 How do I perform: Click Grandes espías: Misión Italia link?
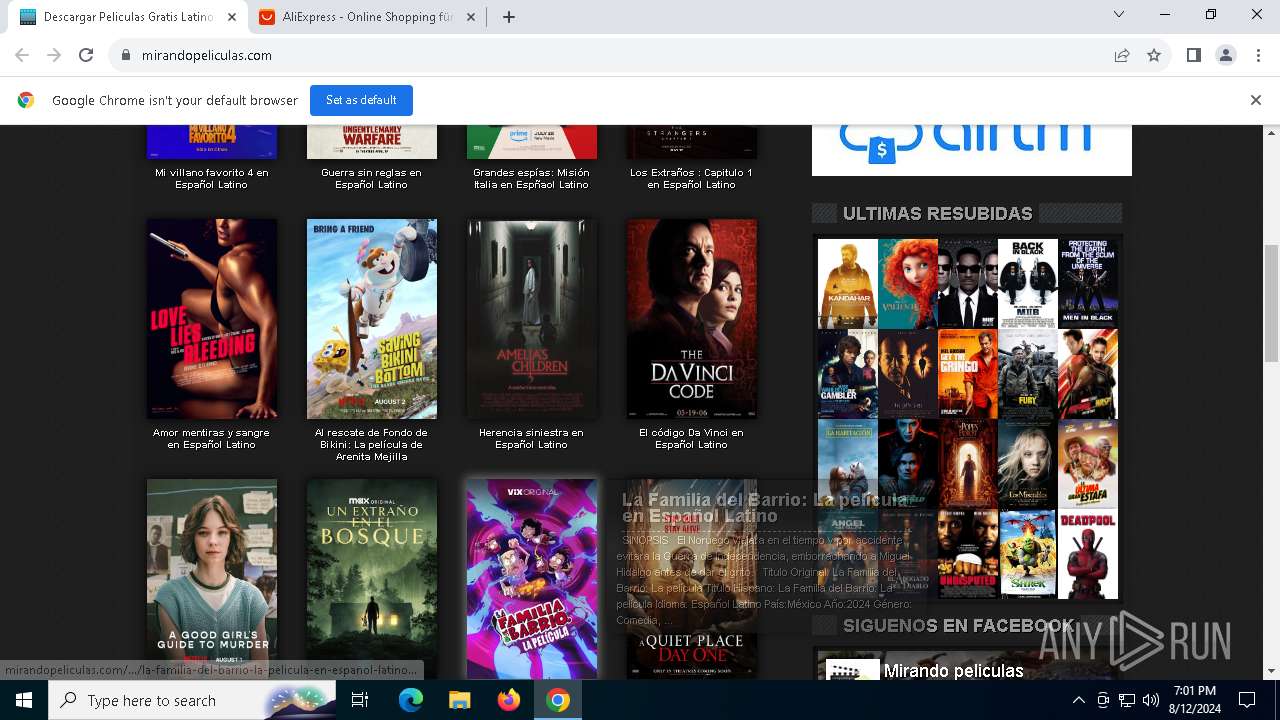532,179
